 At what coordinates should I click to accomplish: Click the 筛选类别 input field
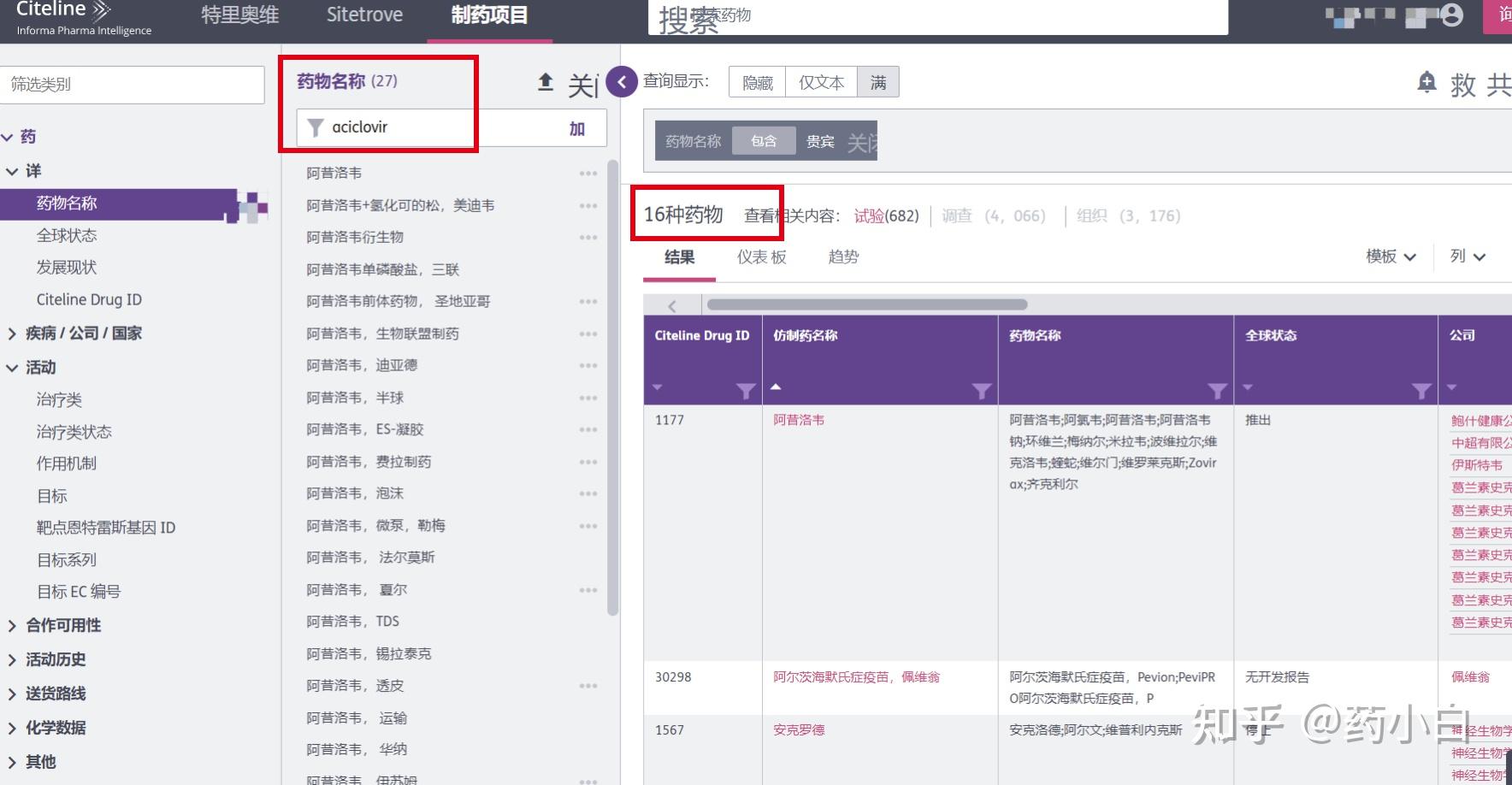(133, 84)
